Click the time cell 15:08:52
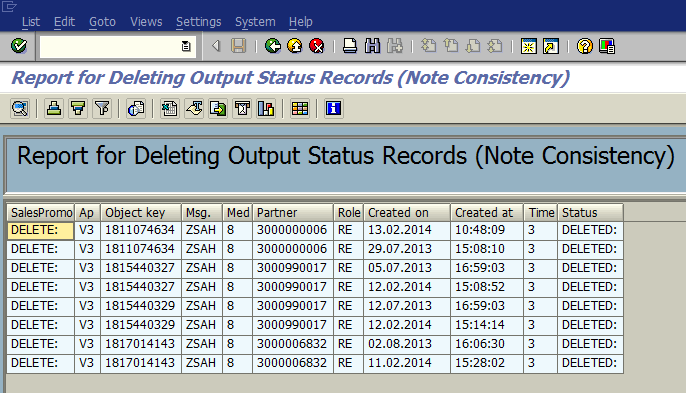 487,287
